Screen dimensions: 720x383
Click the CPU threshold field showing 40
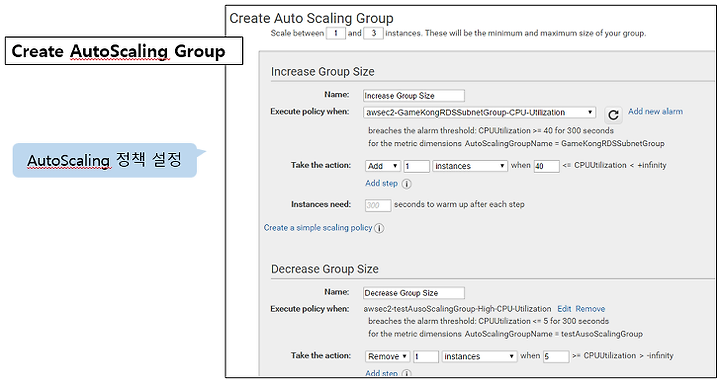(546, 166)
